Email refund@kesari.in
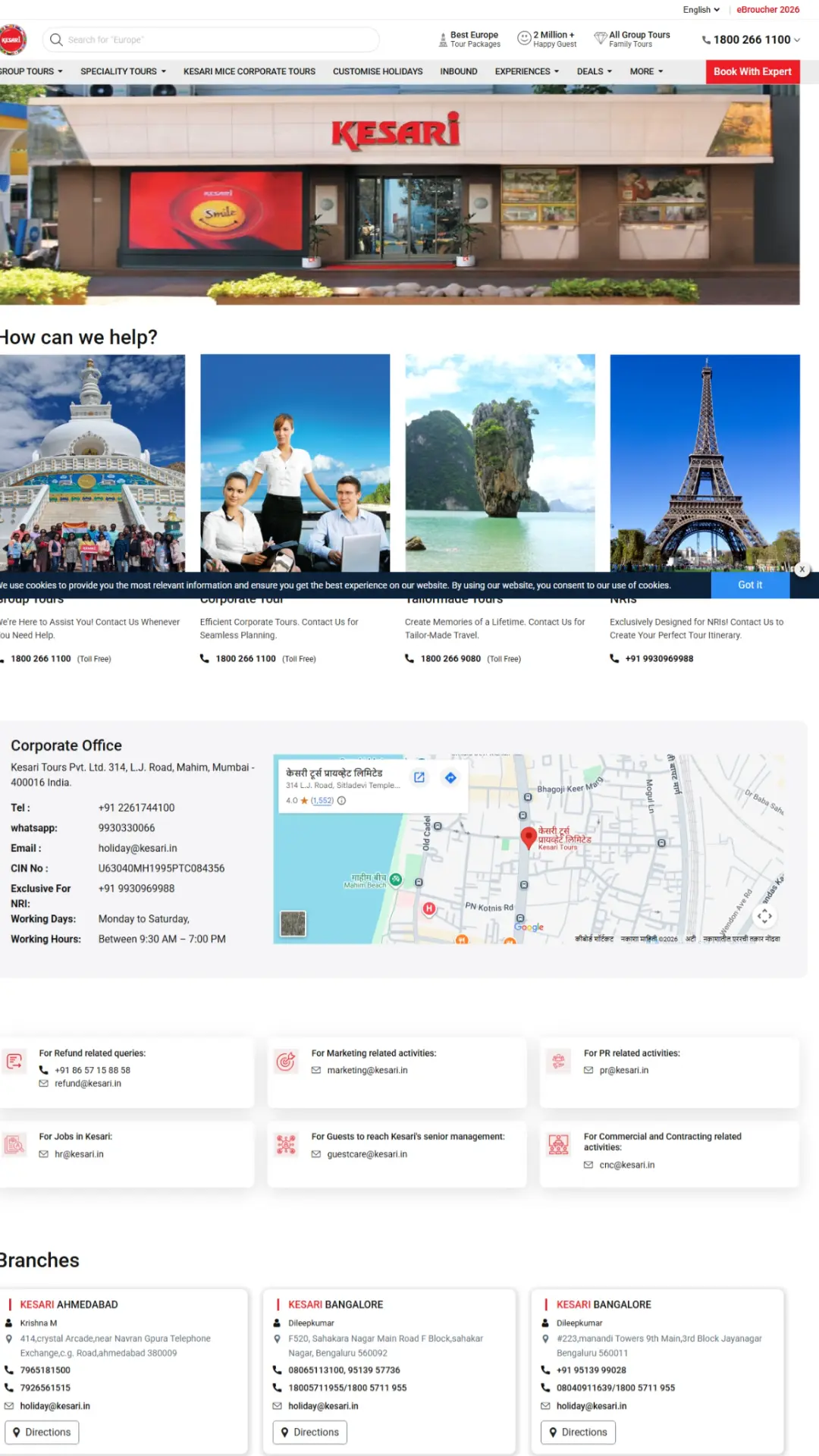The height and width of the screenshot is (1456, 819). click(x=88, y=1084)
